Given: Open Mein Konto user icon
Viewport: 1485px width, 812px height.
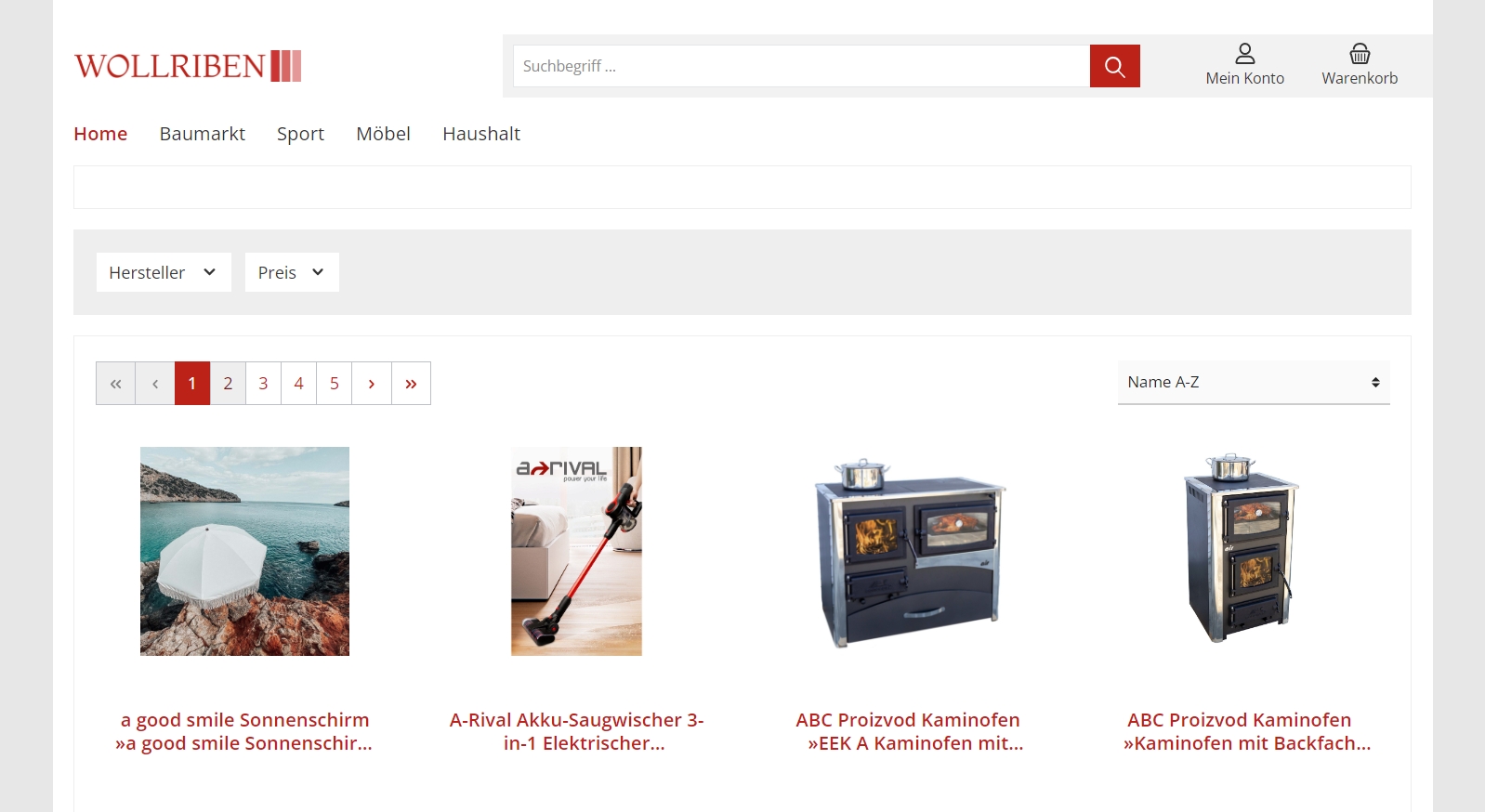Looking at the screenshot, I should [1244, 54].
